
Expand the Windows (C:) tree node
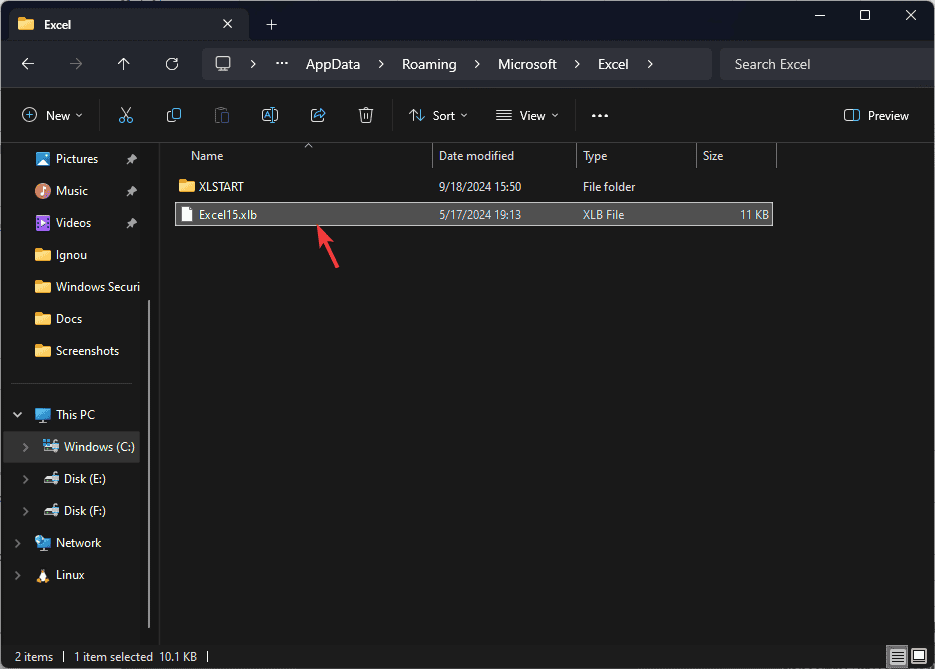[25, 447]
